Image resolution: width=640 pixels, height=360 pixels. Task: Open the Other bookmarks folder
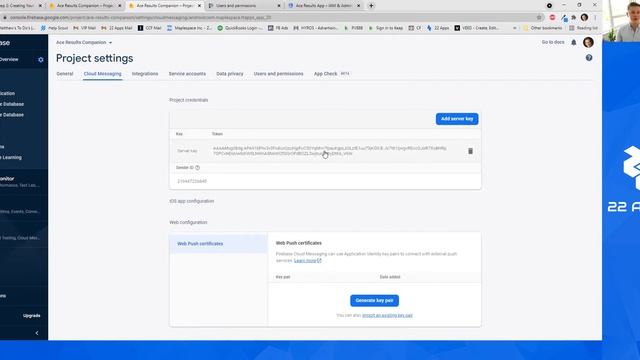point(542,28)
